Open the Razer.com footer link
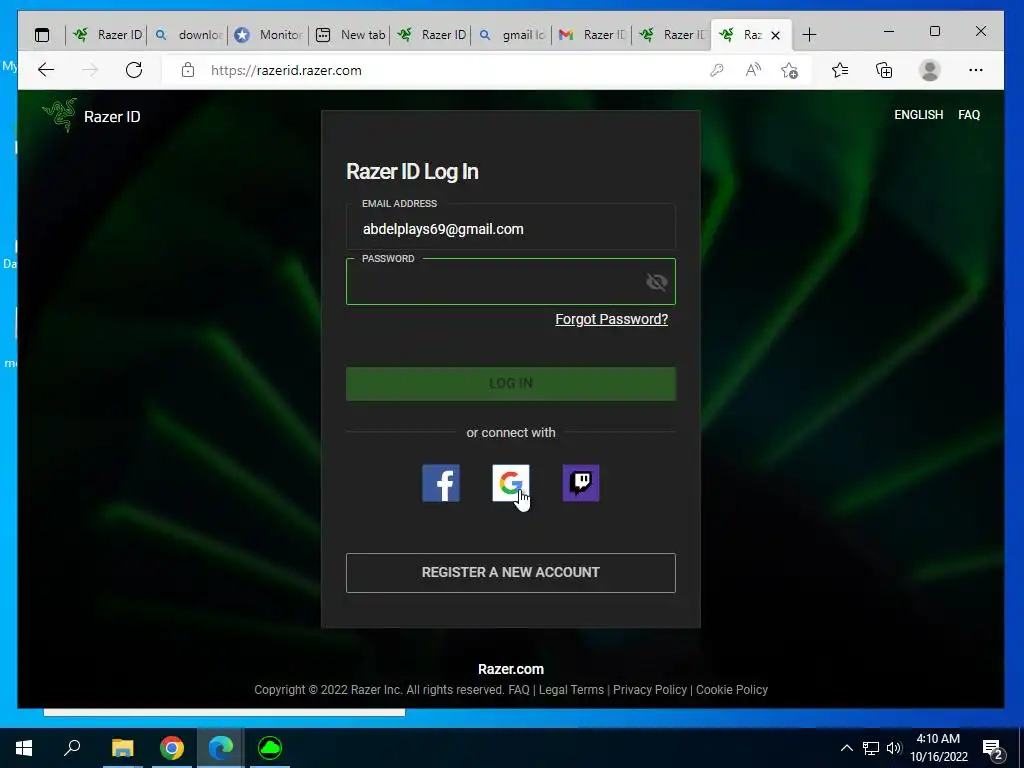Screen dimensions: 1024x768 [x=511, y=669]
